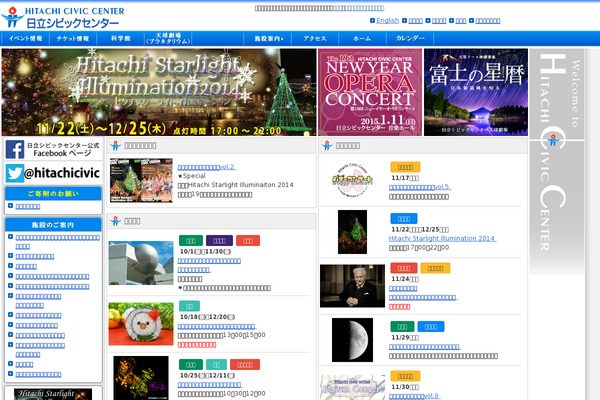The width and height of the screenshot is (600, 400).
Task: Open the link ending in vol.9
Action: [414, 396]
